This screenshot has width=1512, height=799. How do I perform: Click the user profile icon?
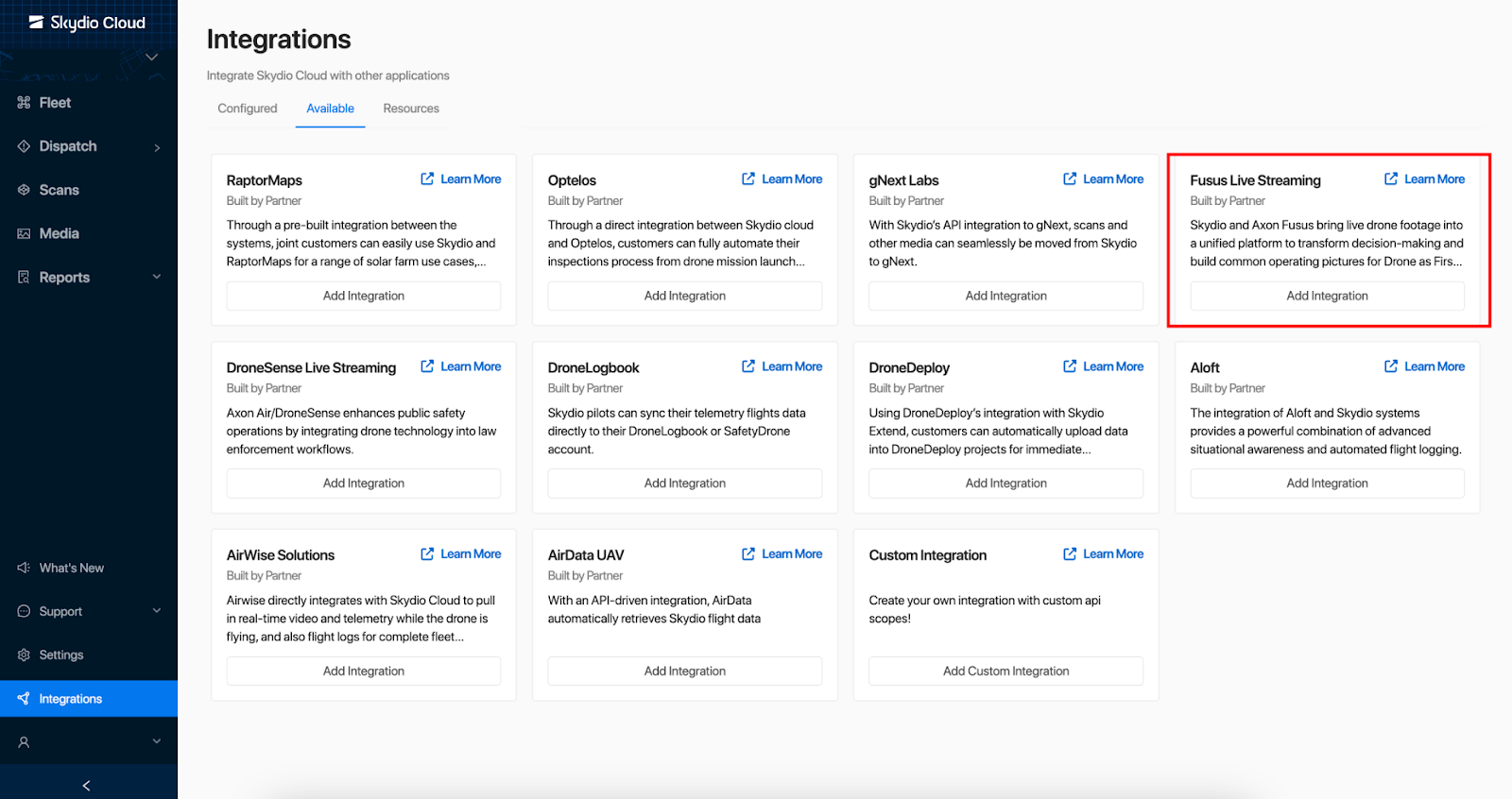24,742
